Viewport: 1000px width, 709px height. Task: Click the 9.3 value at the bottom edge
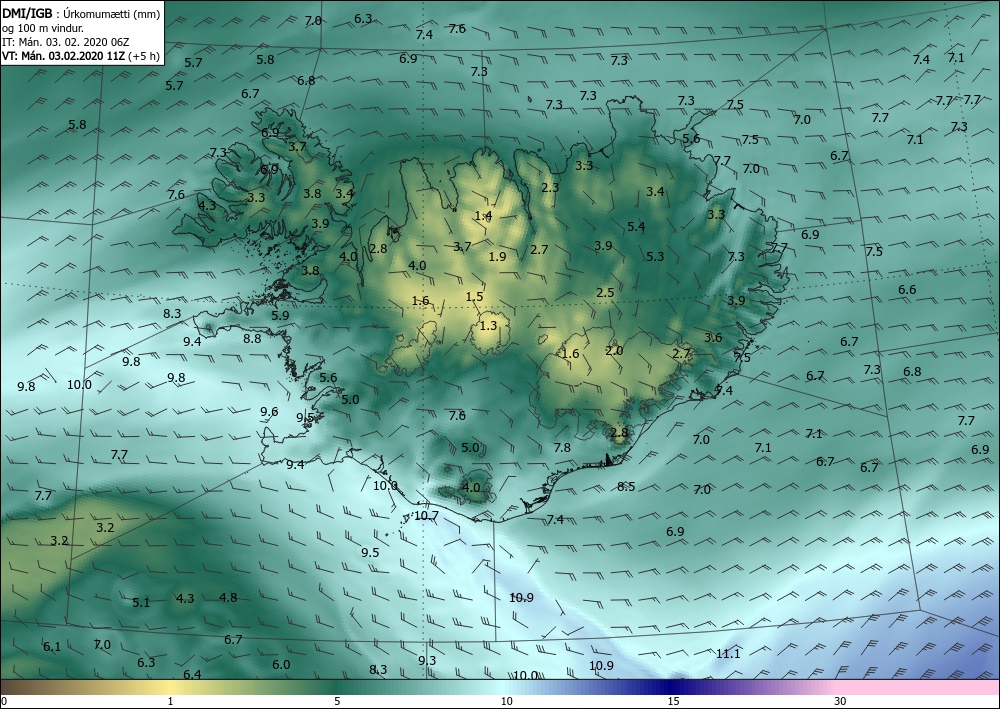(x=427, y=661)
